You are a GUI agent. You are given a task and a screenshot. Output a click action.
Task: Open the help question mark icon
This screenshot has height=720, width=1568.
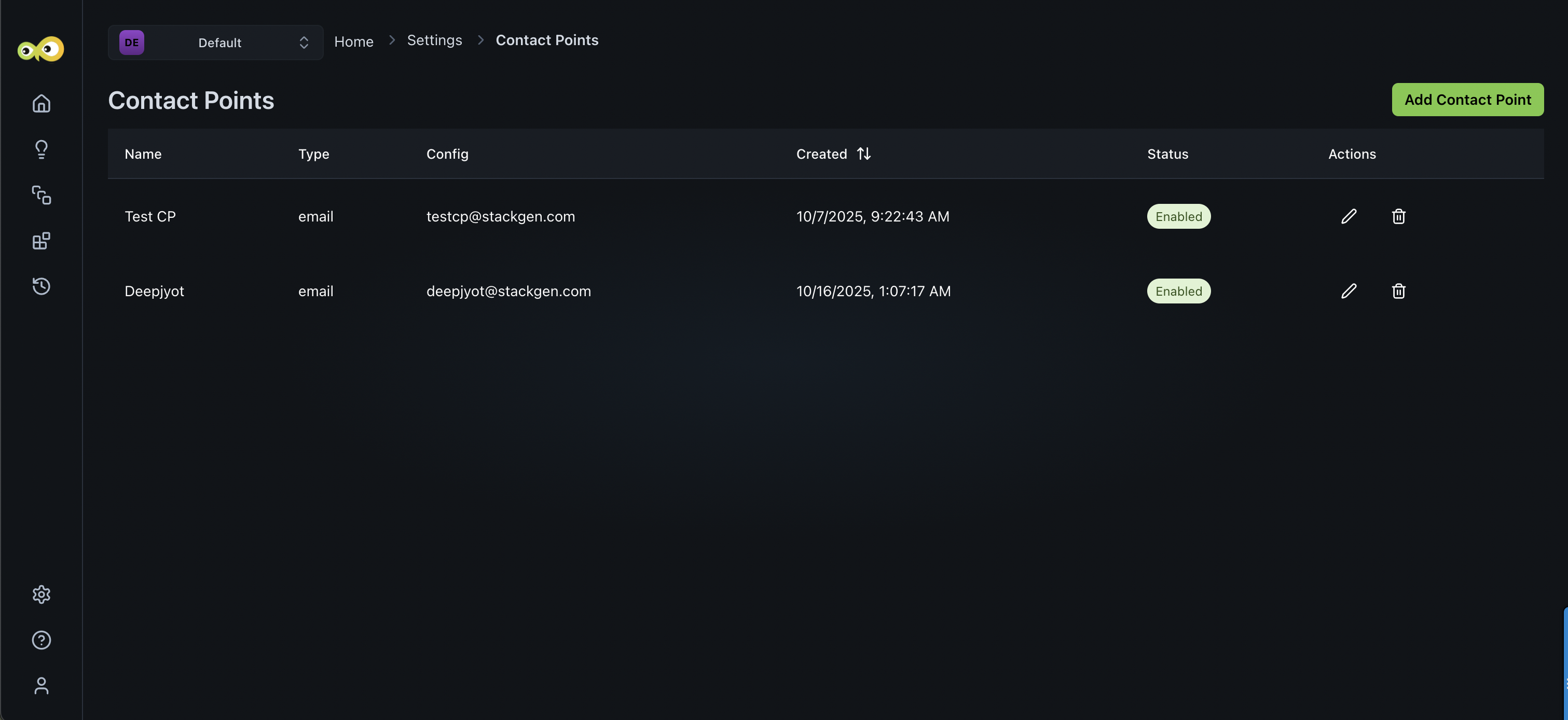pos(42,640)
